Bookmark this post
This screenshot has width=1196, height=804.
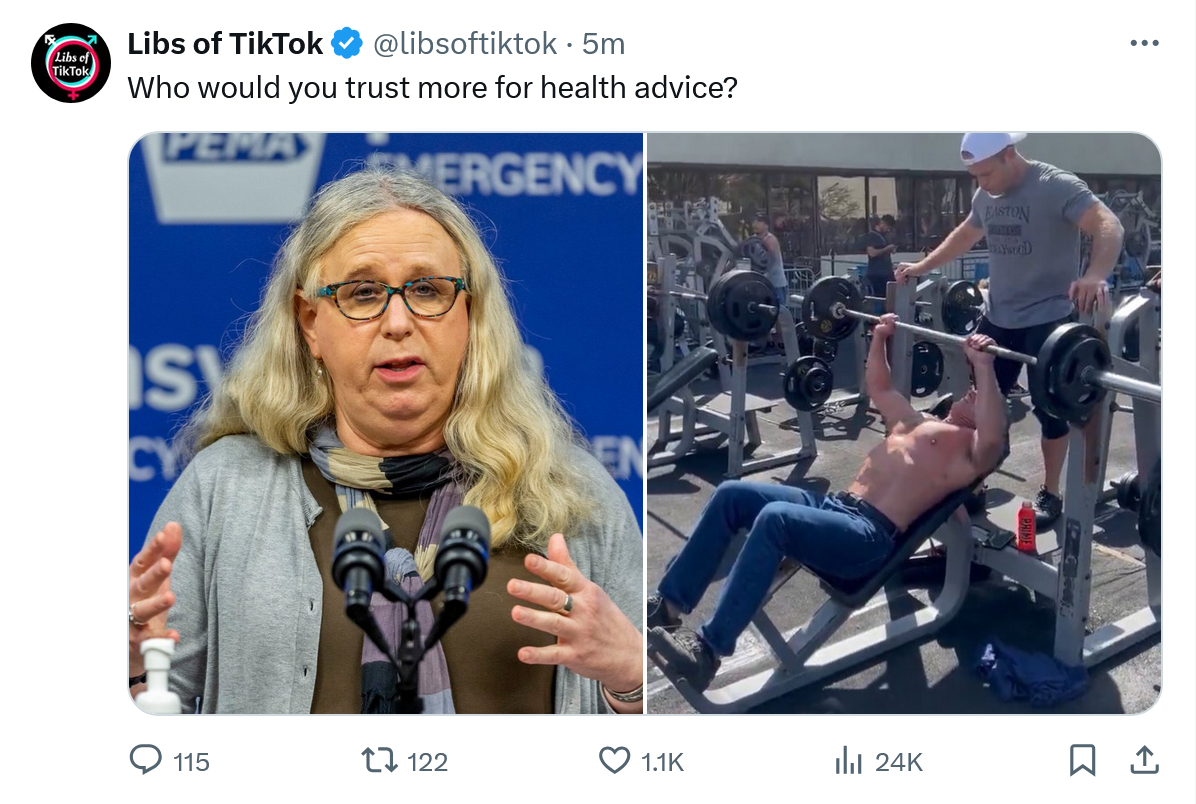click(1082, 761)
